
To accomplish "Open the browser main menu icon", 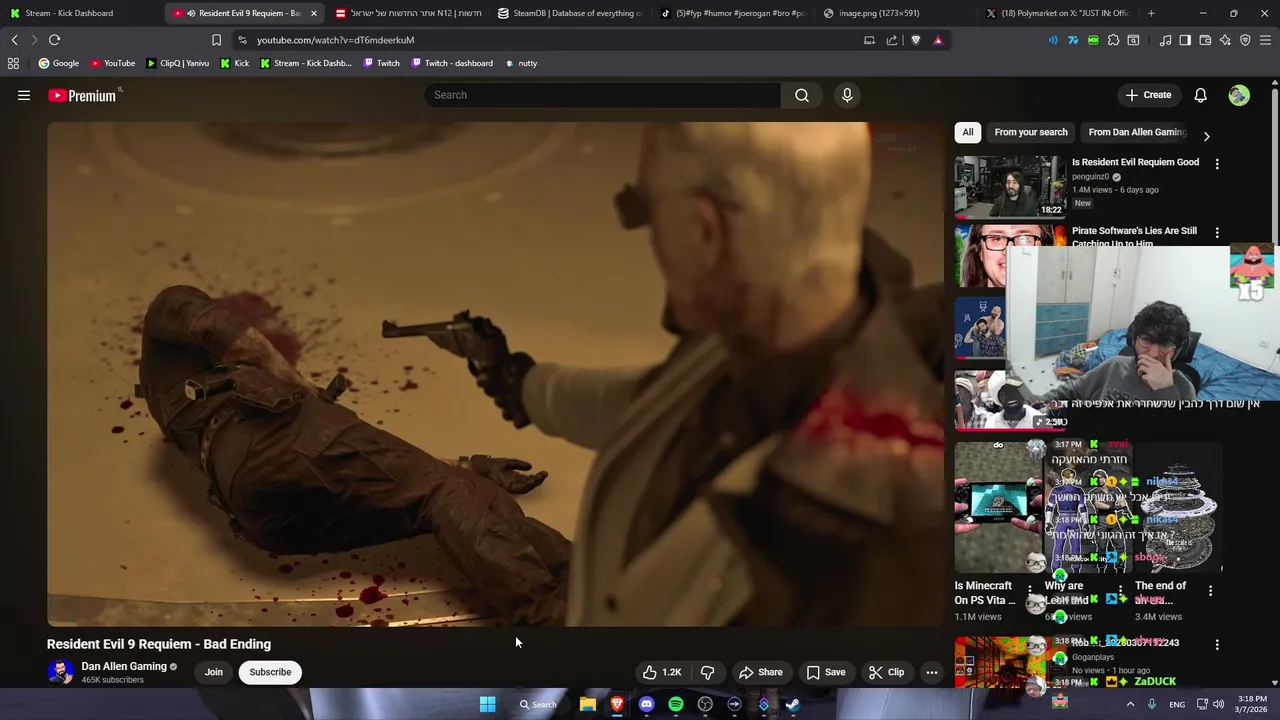I will (x=1266, y=40).
